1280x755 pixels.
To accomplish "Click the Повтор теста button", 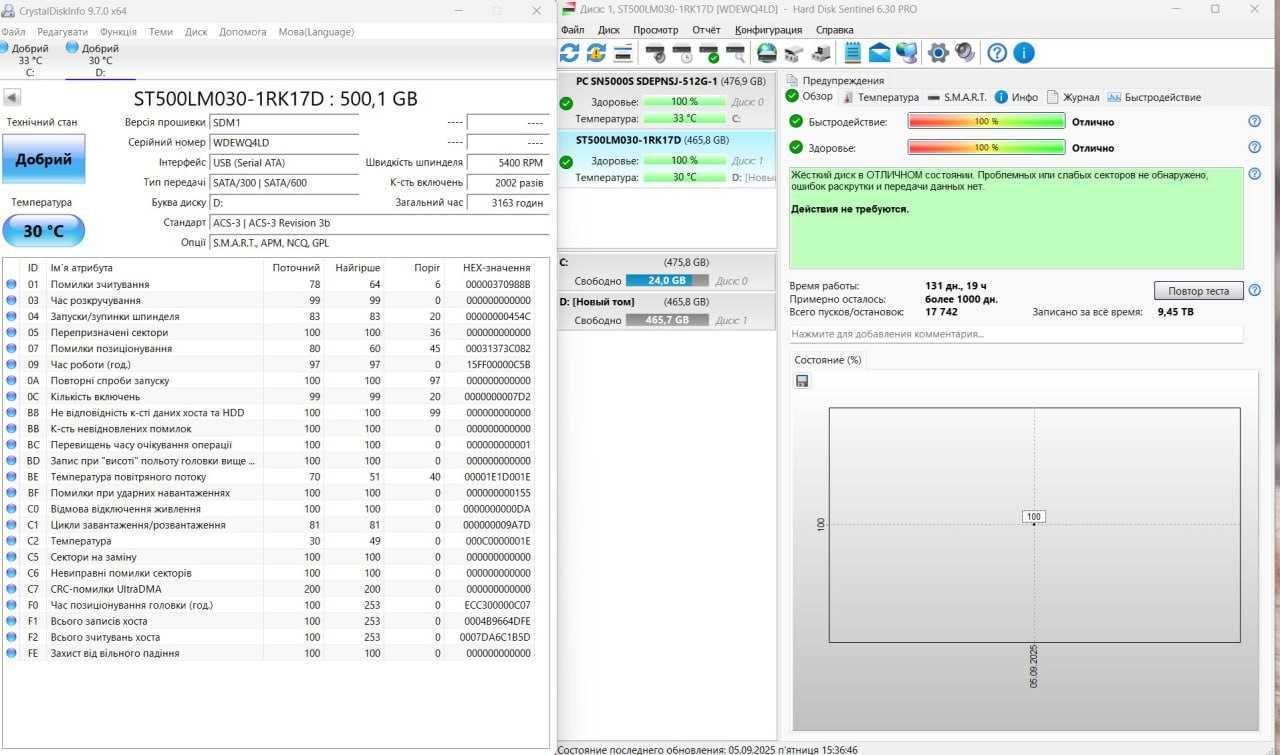I will point(1199,291).
